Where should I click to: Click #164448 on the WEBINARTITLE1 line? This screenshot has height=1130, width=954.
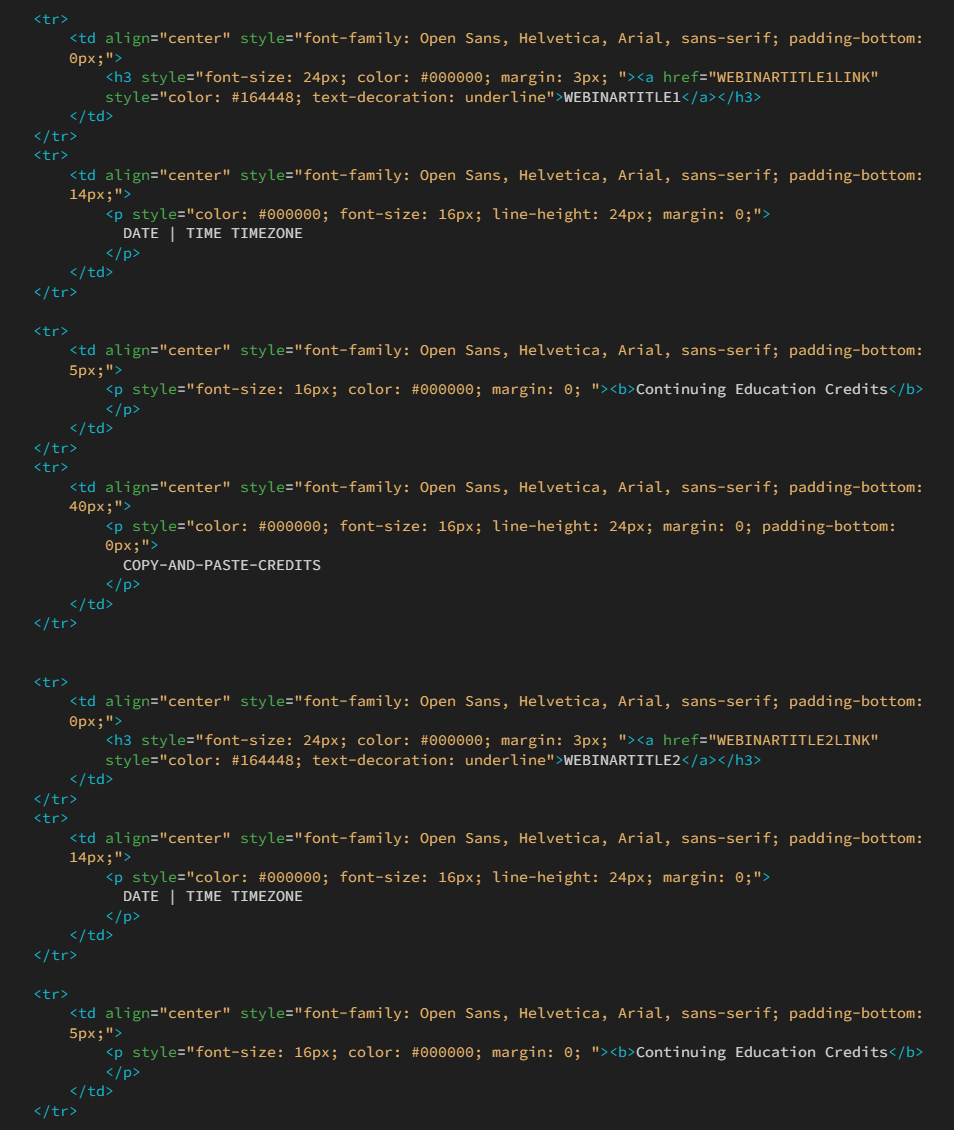(x=262, y=97)
